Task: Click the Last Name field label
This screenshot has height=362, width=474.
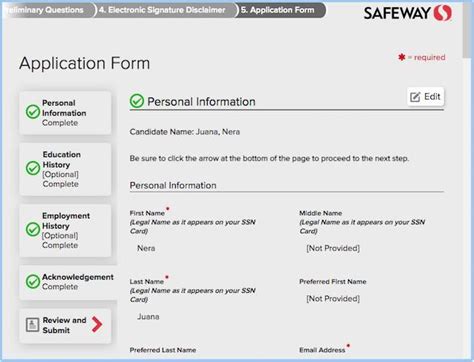Action: coord(147,282)
